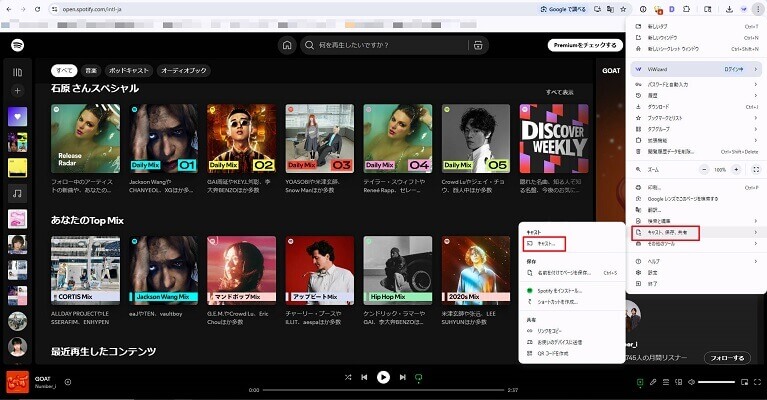Reload page with Chrome refresh icon
Viewport: 767px width, 400px height.
(x=38, y=9)
